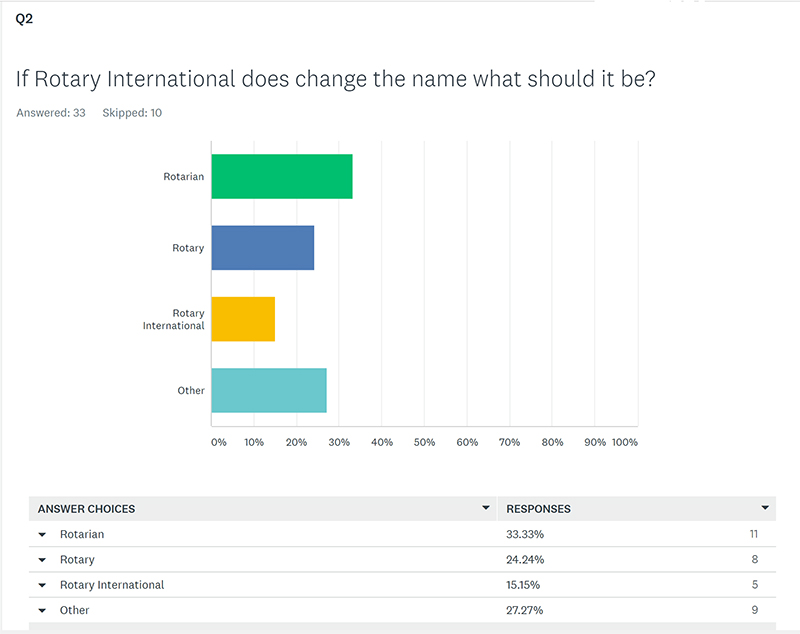The height and width of the screenshot is (634, 800).
Task: Click the 27.27% response value
Action: point(525,610)
